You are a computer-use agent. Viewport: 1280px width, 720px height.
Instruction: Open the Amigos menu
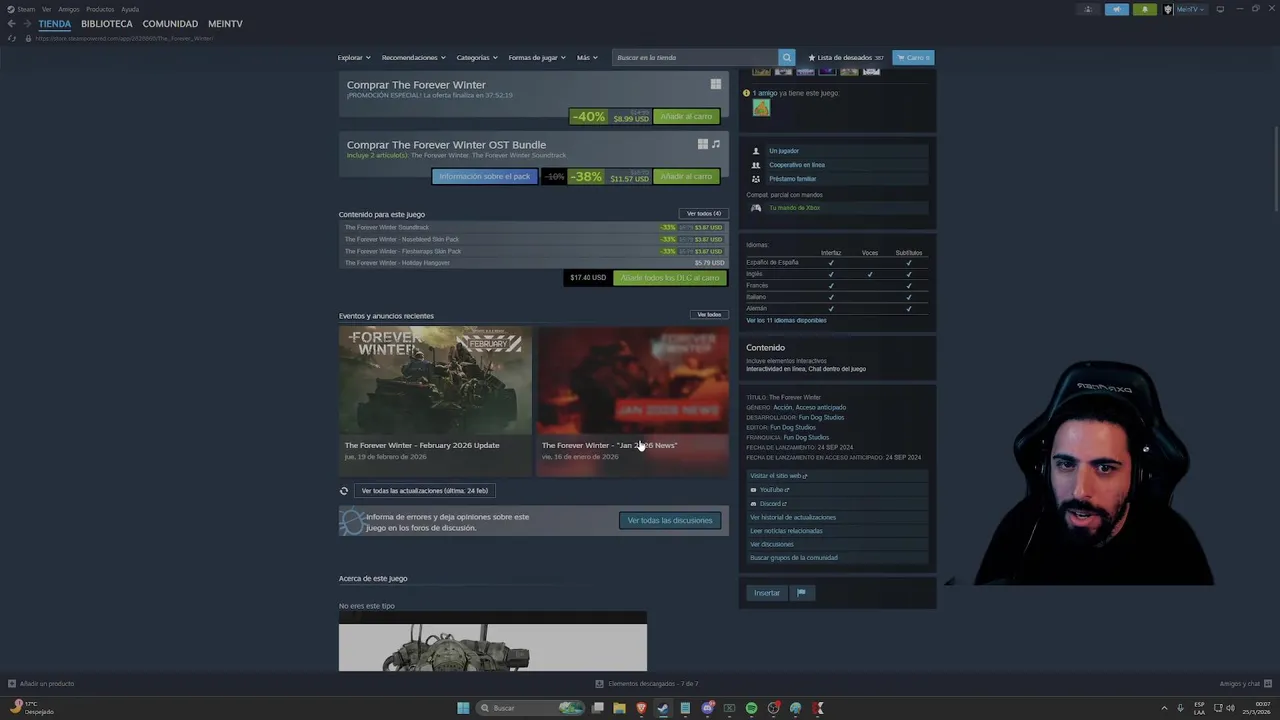[69, 9]
